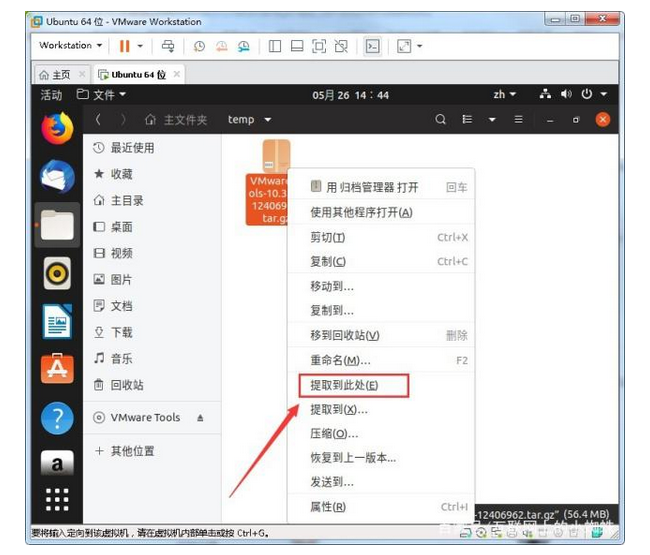650x555 pixels.
Task: Choose 压缩 from context menu
Action: coord(381,434)
